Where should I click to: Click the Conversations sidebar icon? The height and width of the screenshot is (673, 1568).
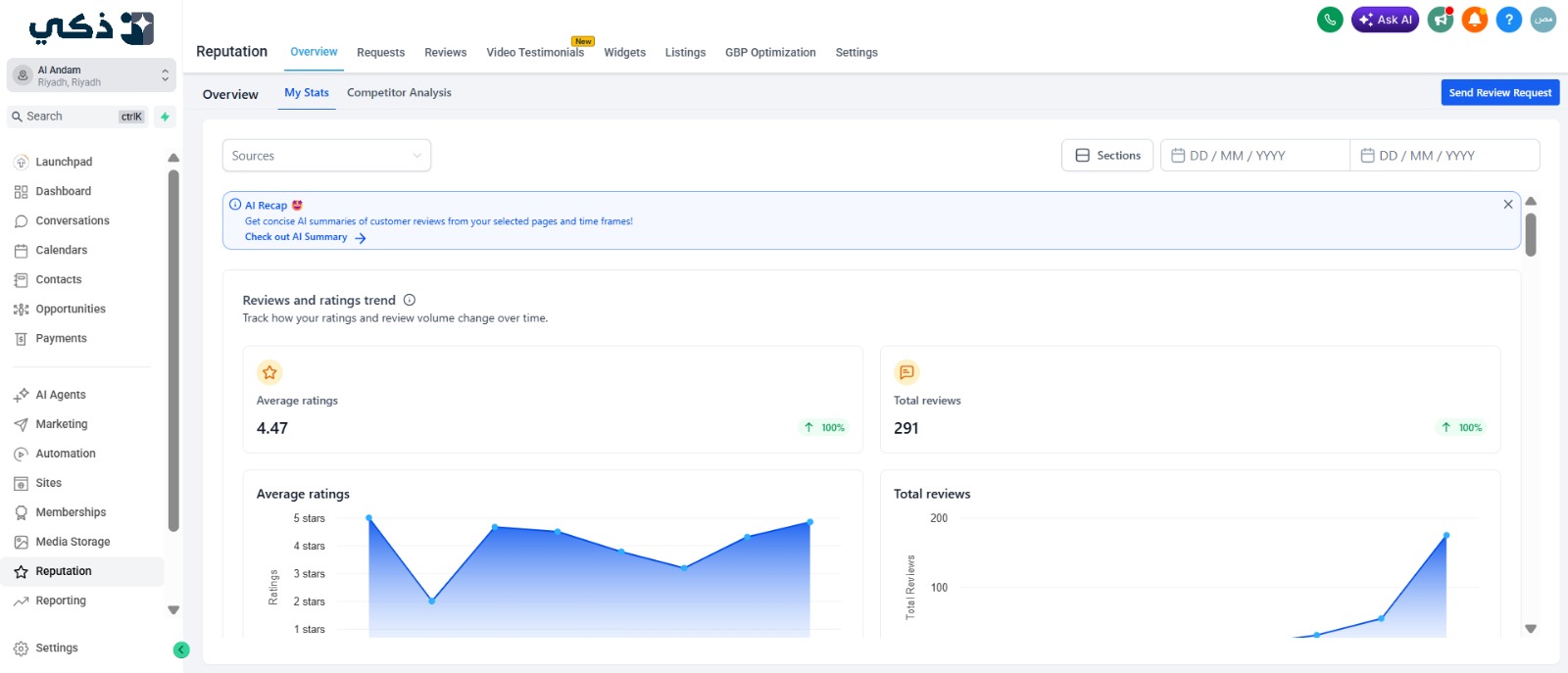pos(21,220)
